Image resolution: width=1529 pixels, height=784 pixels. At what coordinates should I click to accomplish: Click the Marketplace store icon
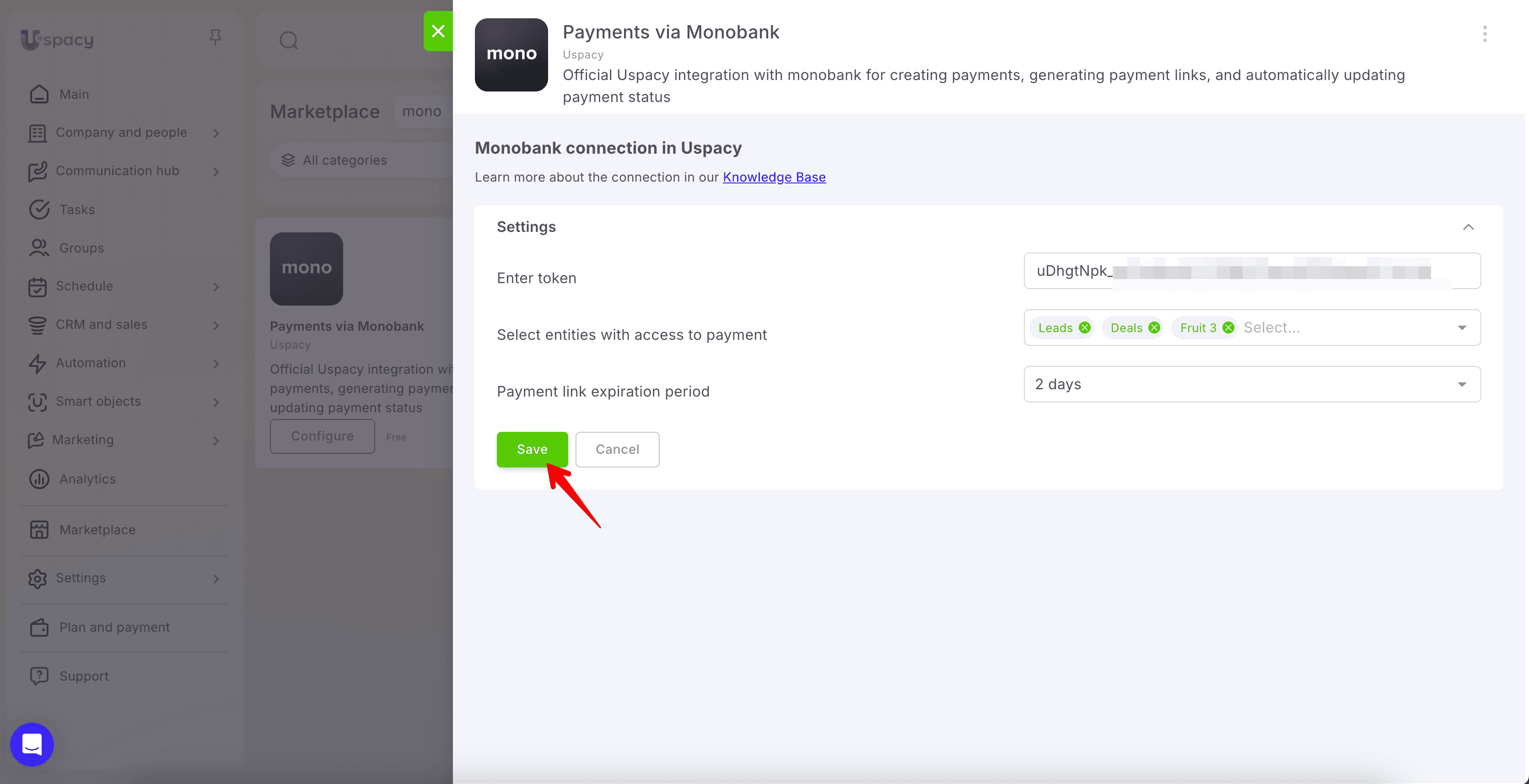pos(39,530)
